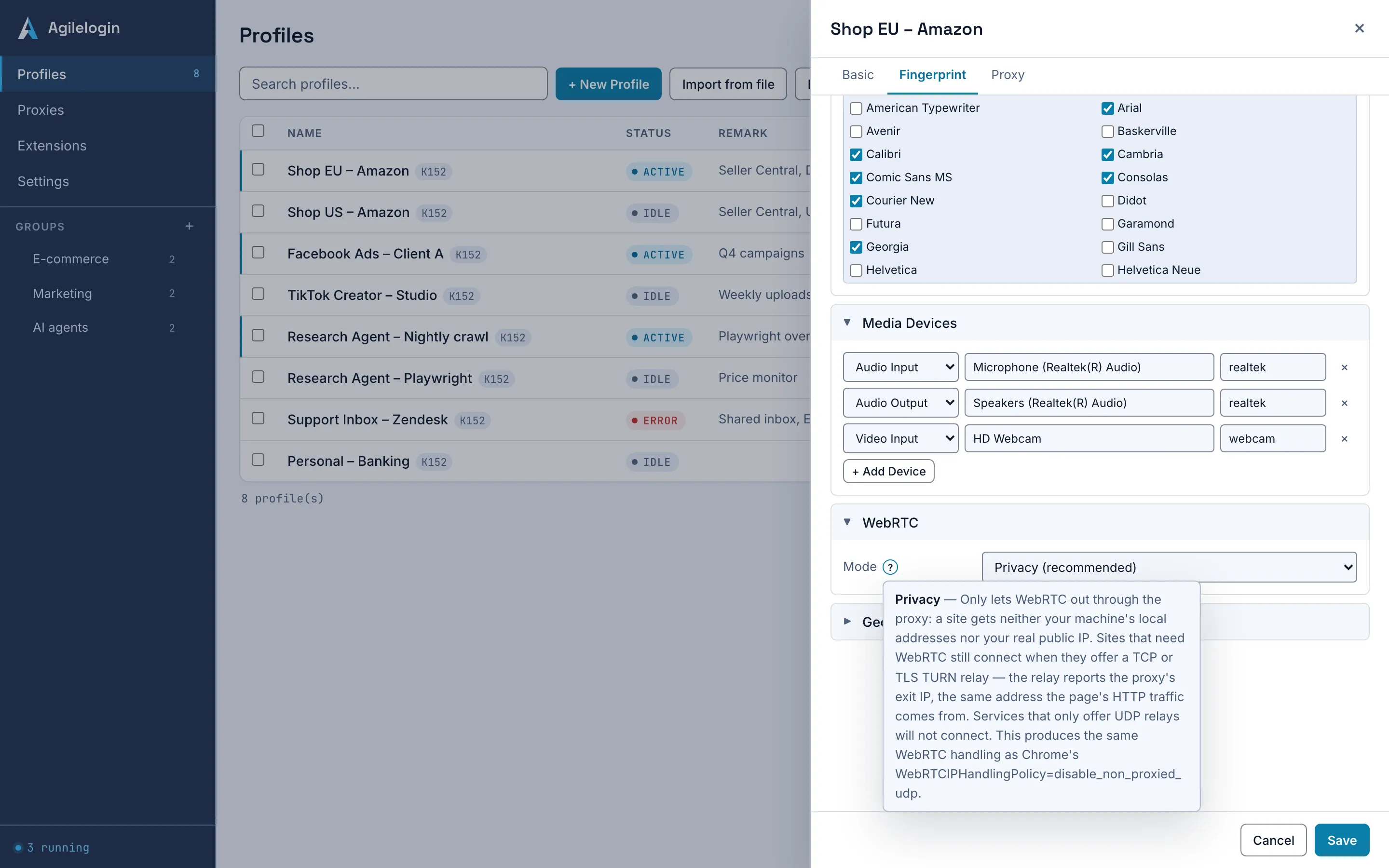This screenshot has width=1389, height=868.
Task: Cancel editing the profile
Action: tap(1273, 840)
